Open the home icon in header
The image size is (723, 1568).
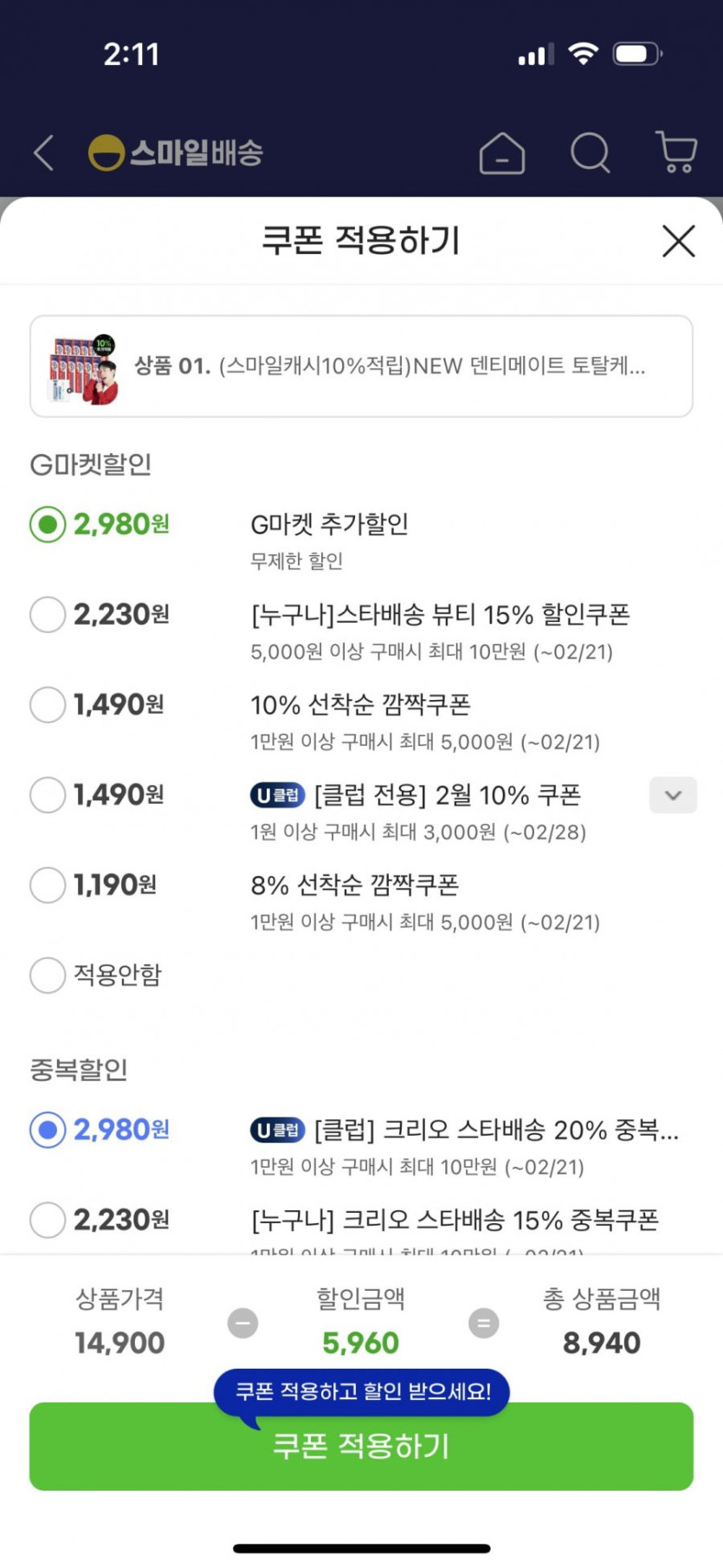(x=502, y=154)
